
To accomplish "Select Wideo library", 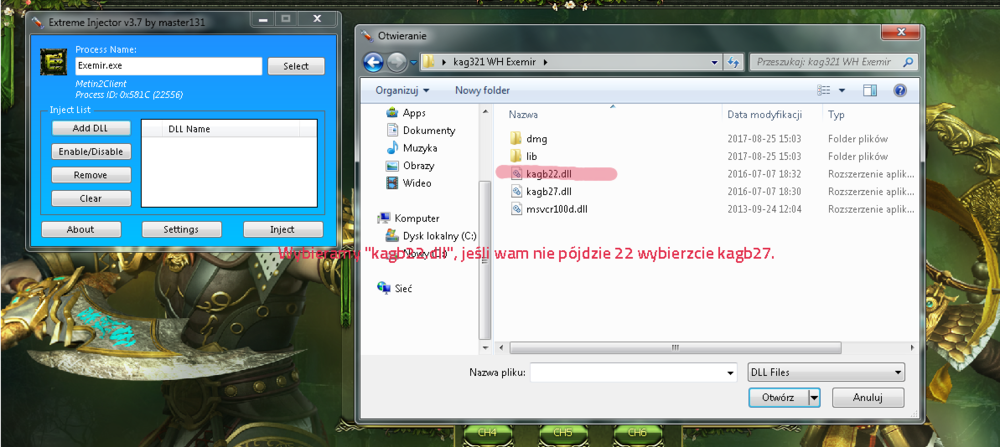I will point(409,183).
